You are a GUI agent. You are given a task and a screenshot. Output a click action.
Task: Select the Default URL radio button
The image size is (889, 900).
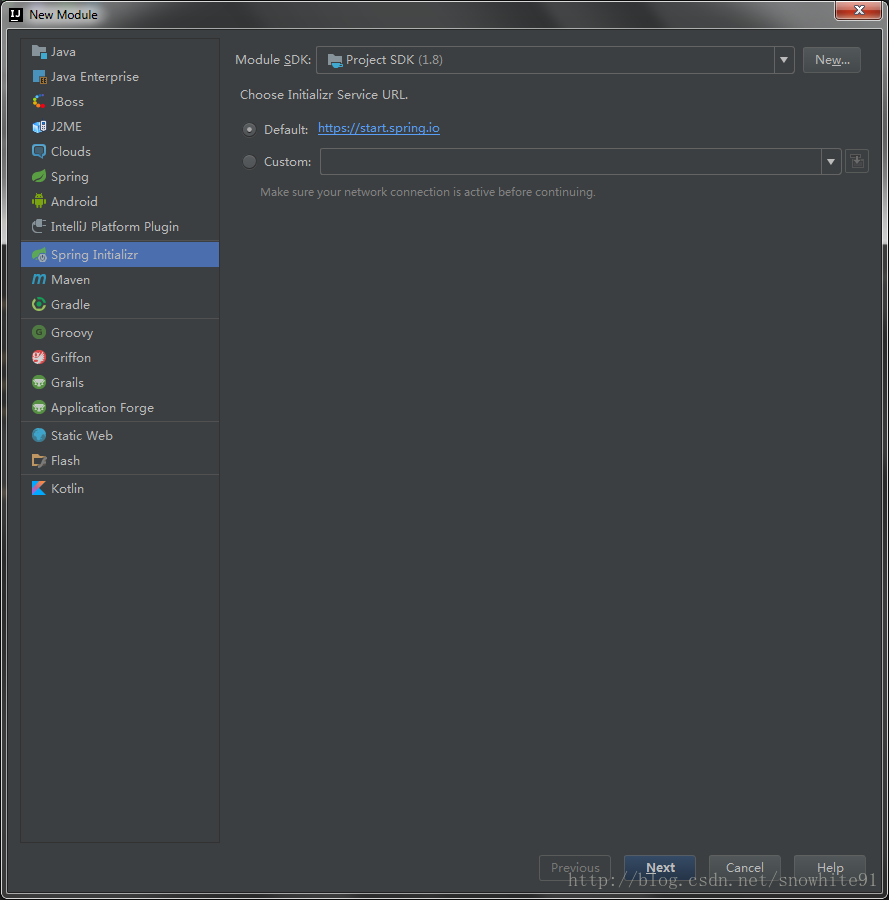(x=249, y=130)
